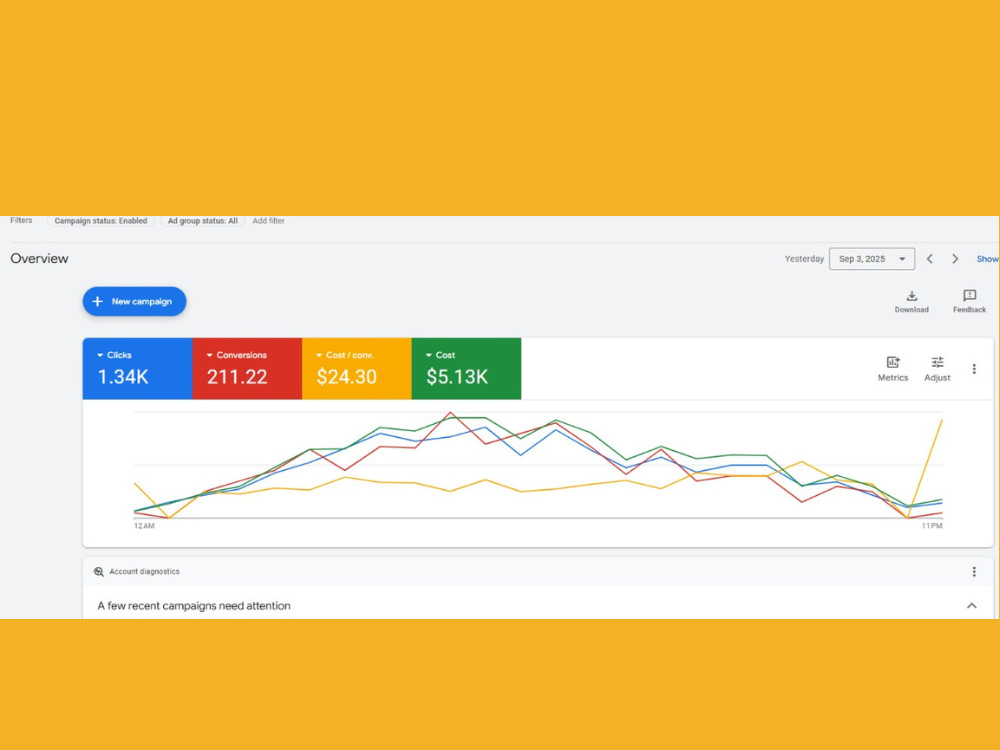1000x750 pixels.
Task: Click the 12 AM axis label
Action: coord(144,526)
